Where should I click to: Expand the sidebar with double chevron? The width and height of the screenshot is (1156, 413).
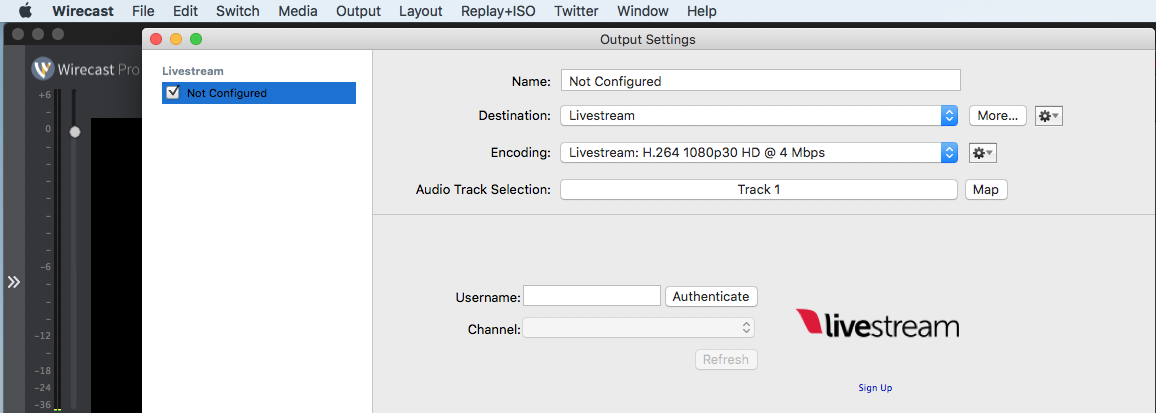[14, 282]
